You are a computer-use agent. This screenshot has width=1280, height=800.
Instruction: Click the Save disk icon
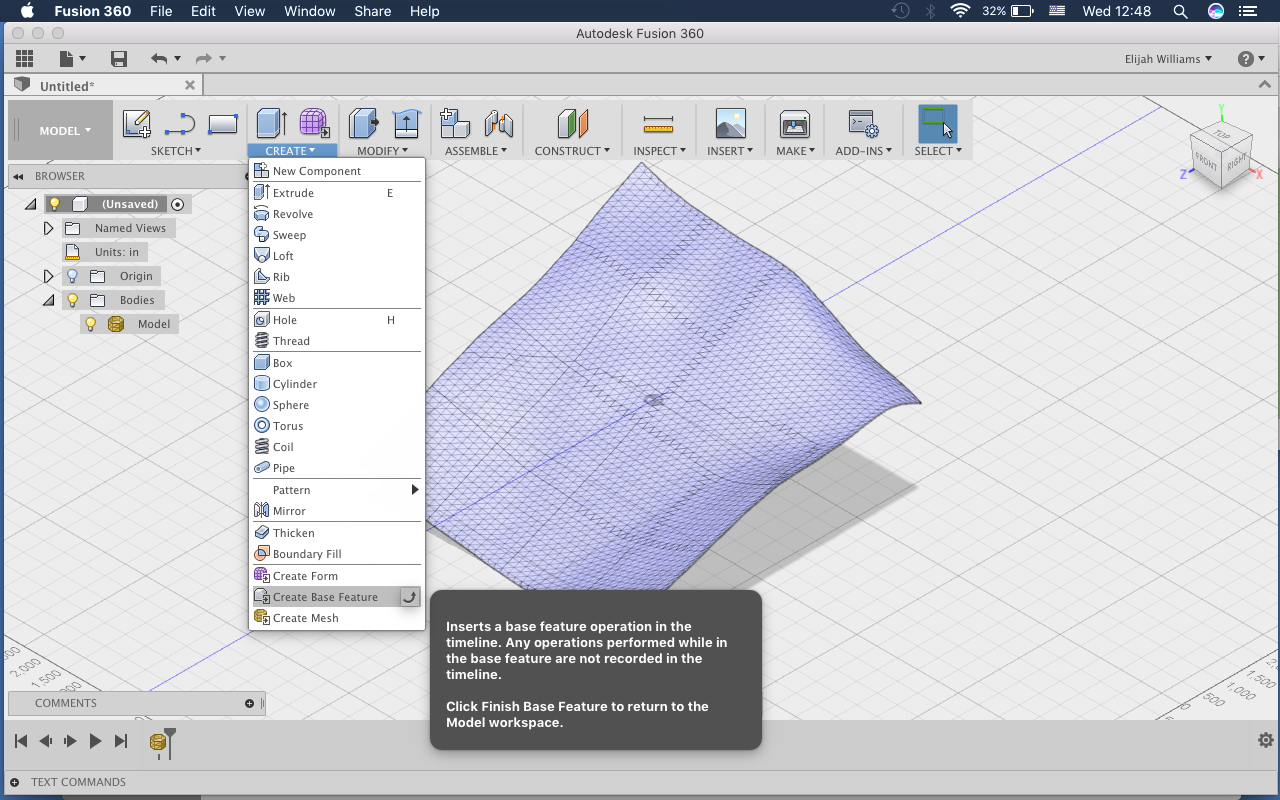coord(119,59)
